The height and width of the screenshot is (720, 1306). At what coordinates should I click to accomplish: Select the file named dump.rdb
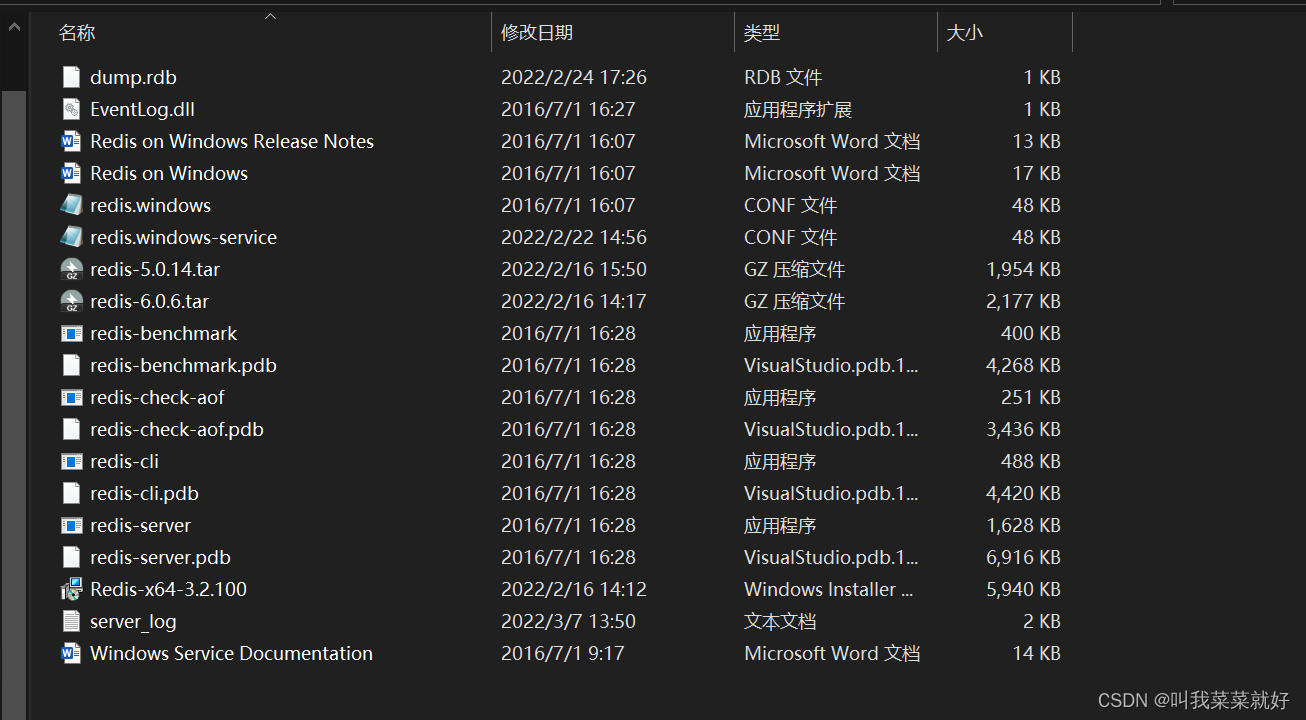point(133,77)
